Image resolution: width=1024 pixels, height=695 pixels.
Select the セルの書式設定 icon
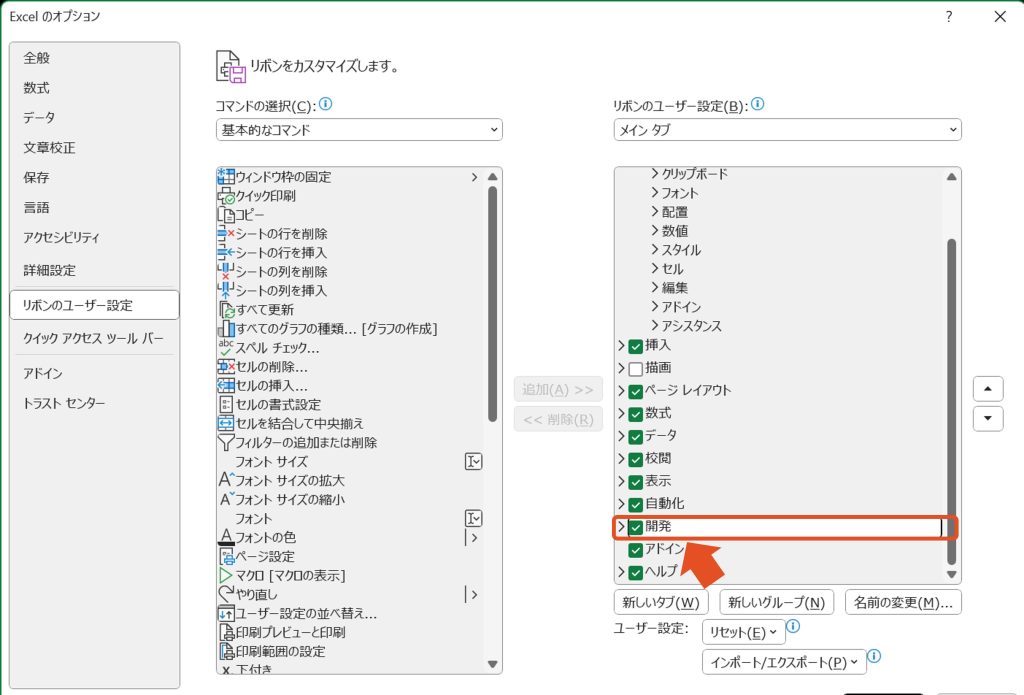click(x=226, y=404)
